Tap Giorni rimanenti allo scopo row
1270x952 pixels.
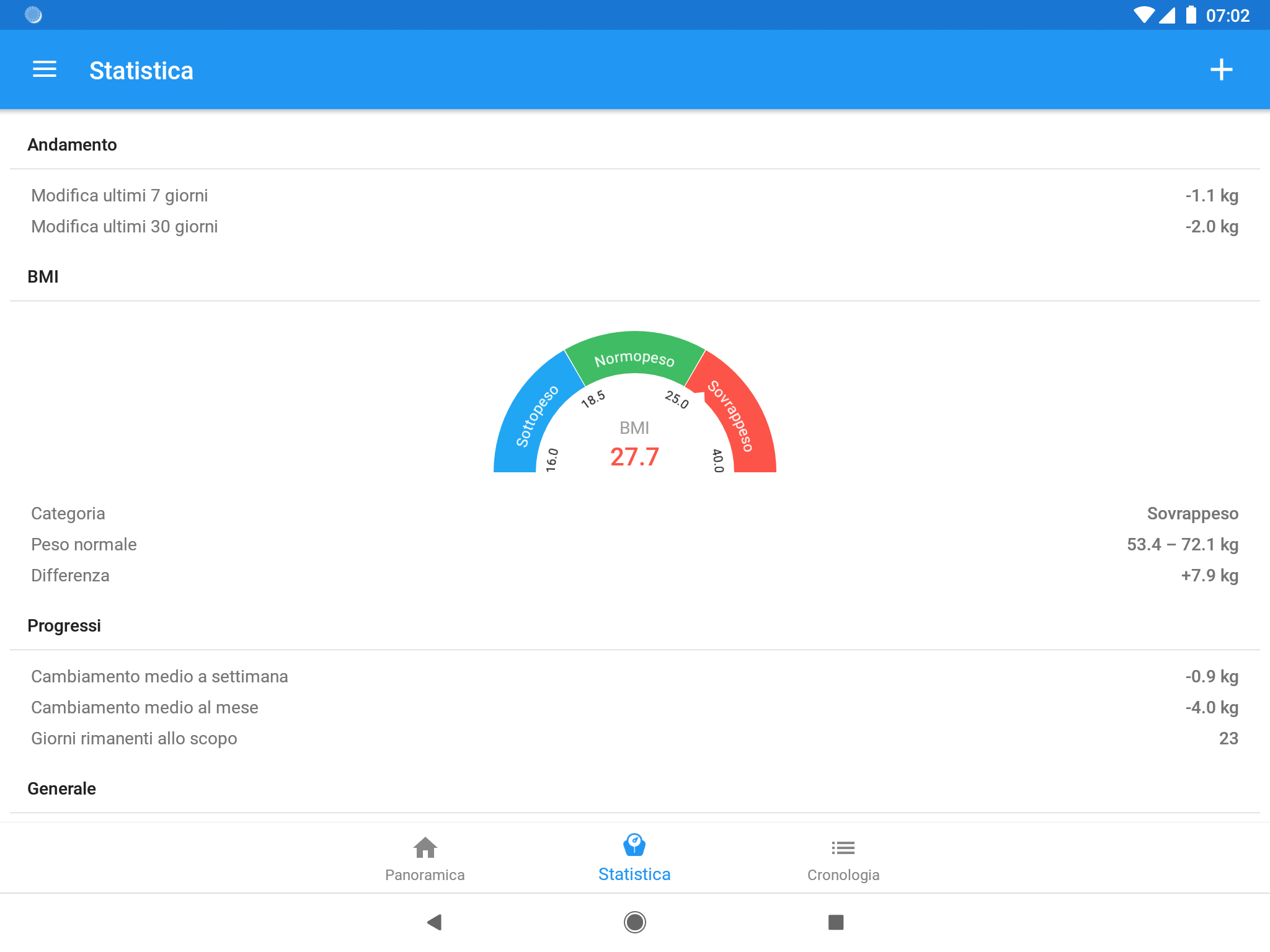tap(634, 739)
